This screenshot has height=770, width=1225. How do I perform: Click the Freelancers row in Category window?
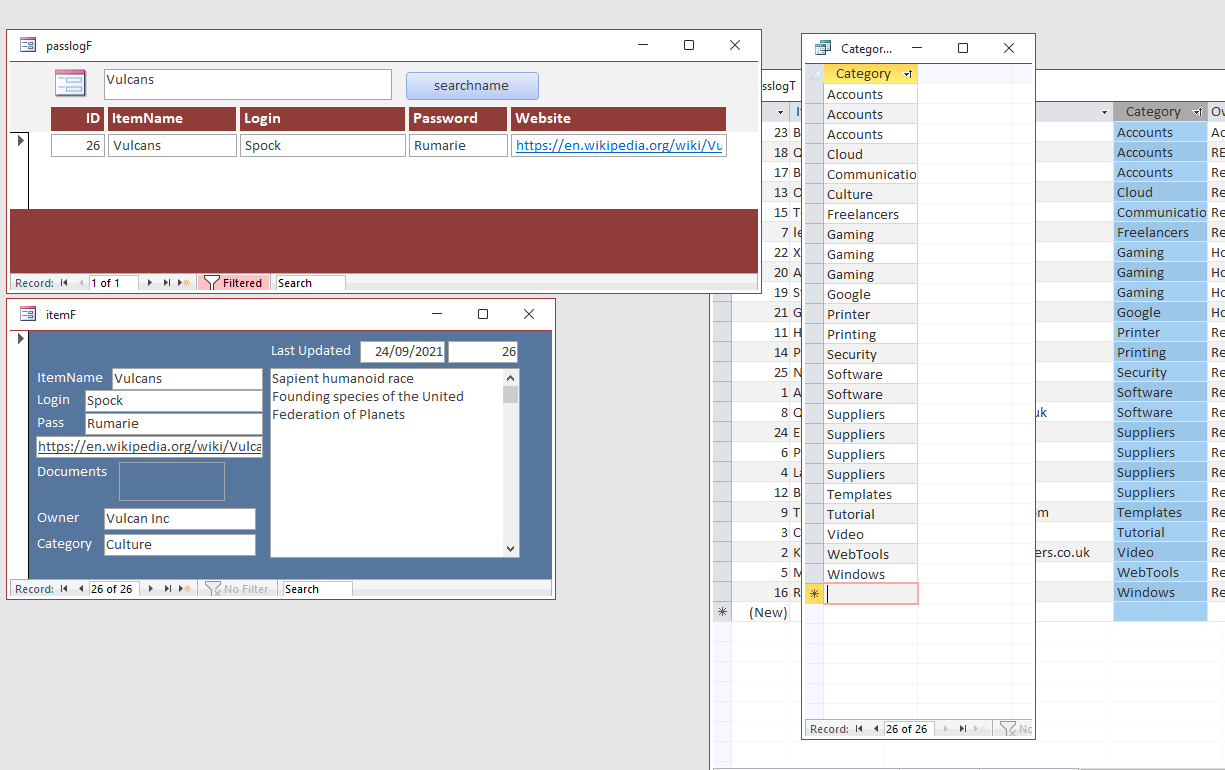pyautogui.click(x=870, y=214)
